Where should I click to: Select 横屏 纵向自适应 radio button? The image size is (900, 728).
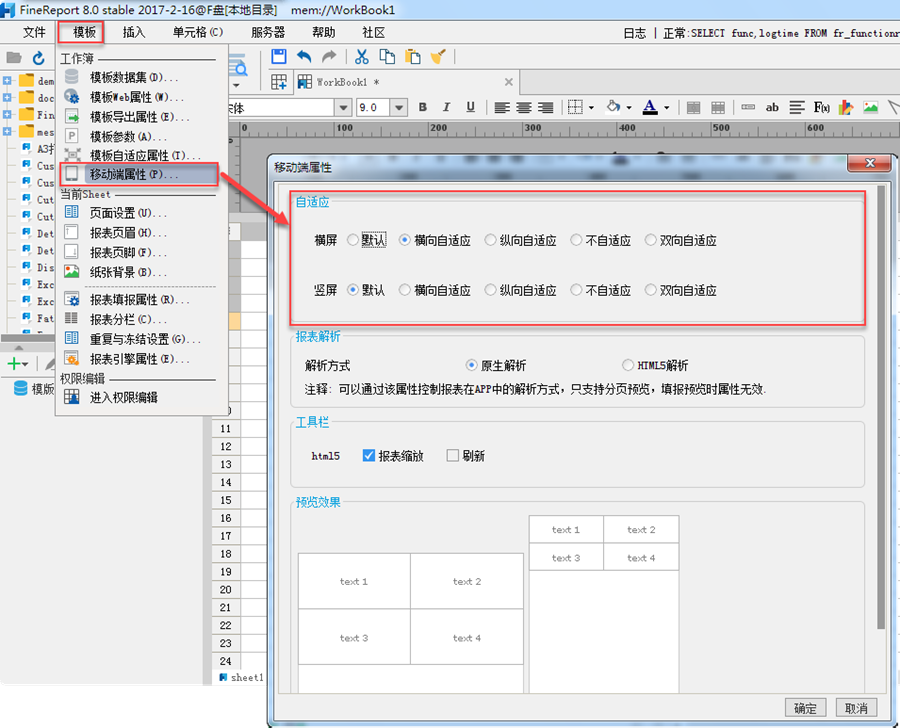[x=490, y=240]
